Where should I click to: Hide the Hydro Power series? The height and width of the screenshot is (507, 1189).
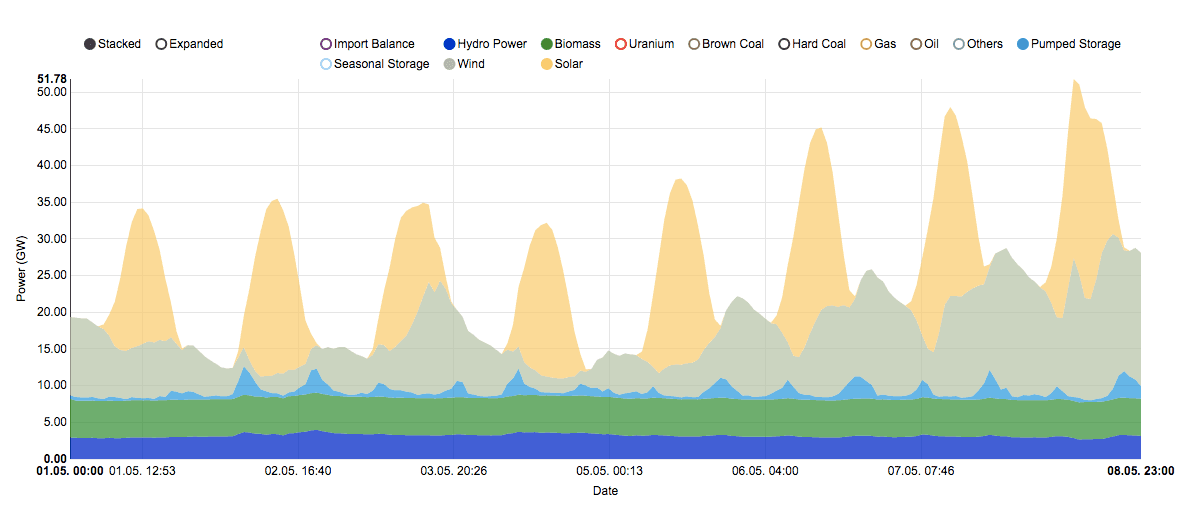pyautogui.click(x=449, y=44)
